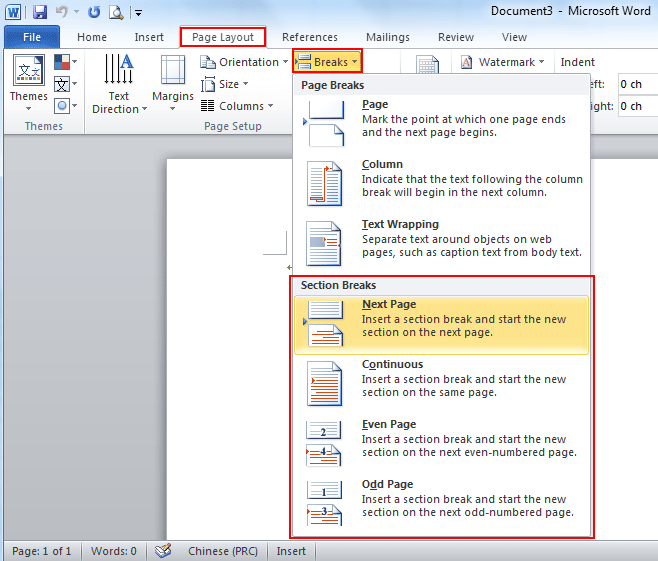Image resolution: width=658 pixels, height=561 pixels.
Task: Expand the Size dropdown
Action: coord(233,84)
